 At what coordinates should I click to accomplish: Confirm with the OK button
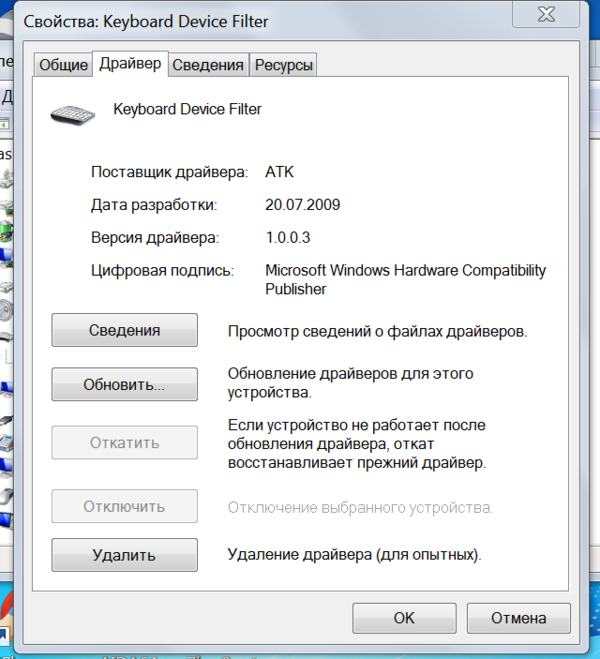pos(404,618)
